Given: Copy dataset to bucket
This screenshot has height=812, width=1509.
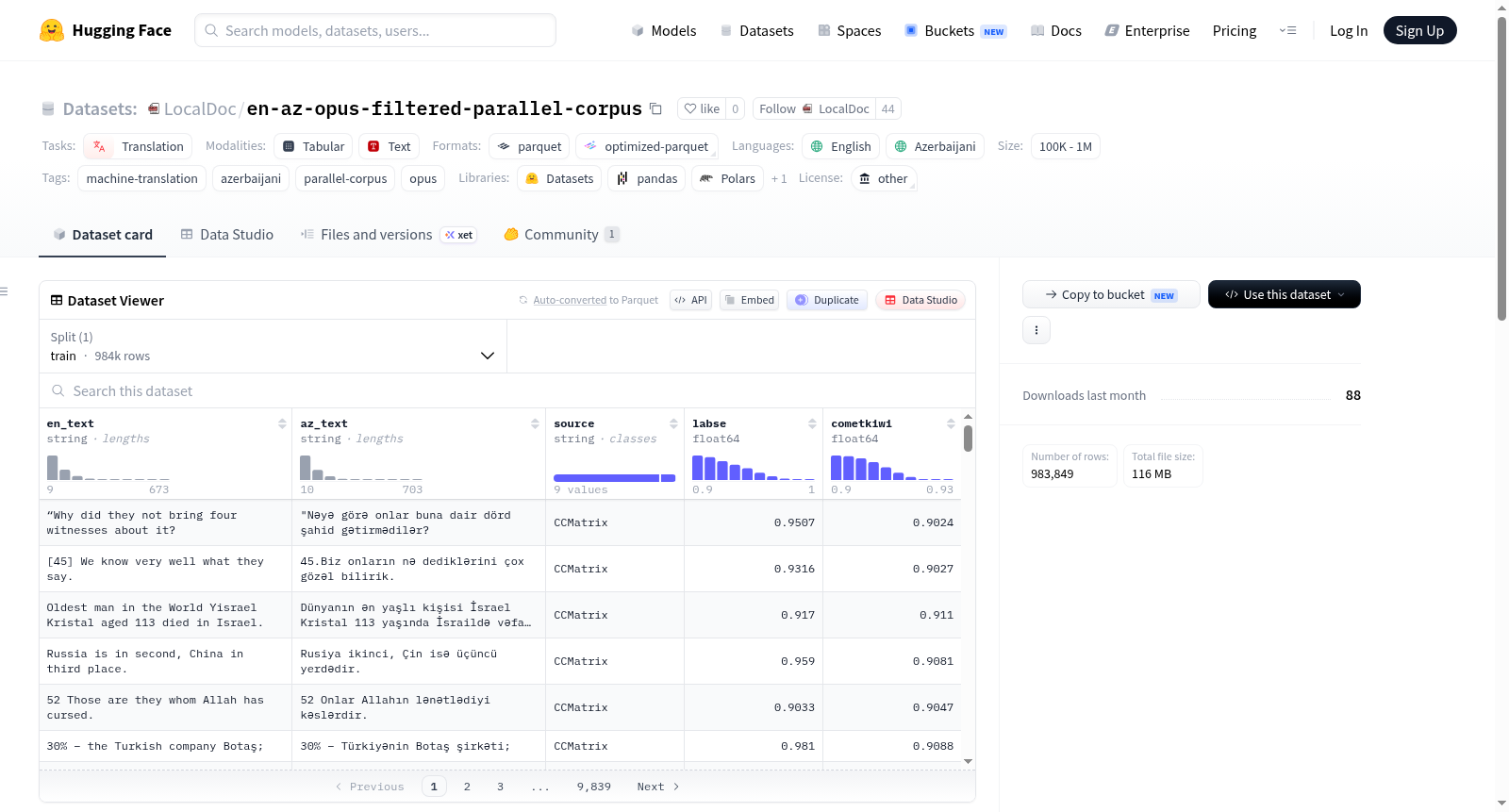Looking at the screenshot, I should click(1111, 294).
